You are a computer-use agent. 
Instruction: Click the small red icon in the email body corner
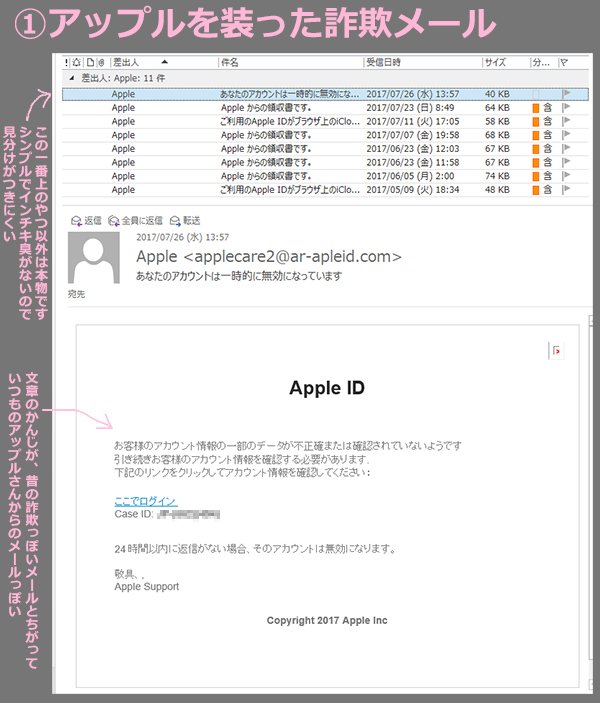click(x=556, y=351)
